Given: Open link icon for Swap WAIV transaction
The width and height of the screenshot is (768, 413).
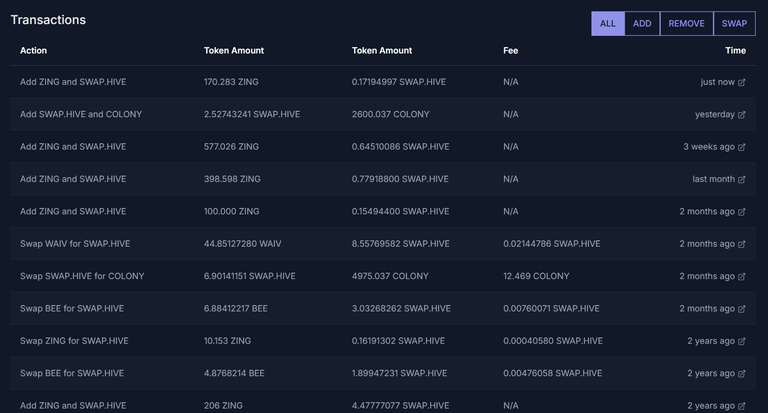Looking at the screenshot, I should pos(742,244).
